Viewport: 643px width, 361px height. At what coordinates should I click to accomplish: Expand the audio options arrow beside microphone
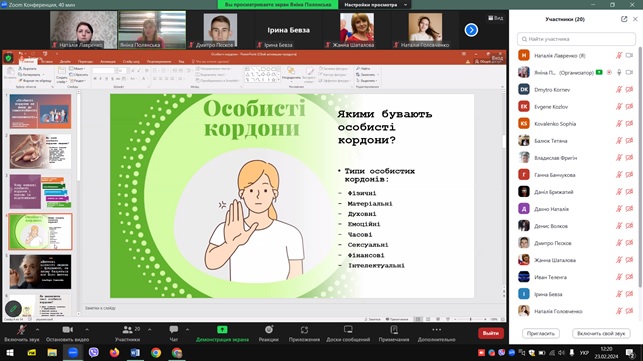tap(37, 329)
